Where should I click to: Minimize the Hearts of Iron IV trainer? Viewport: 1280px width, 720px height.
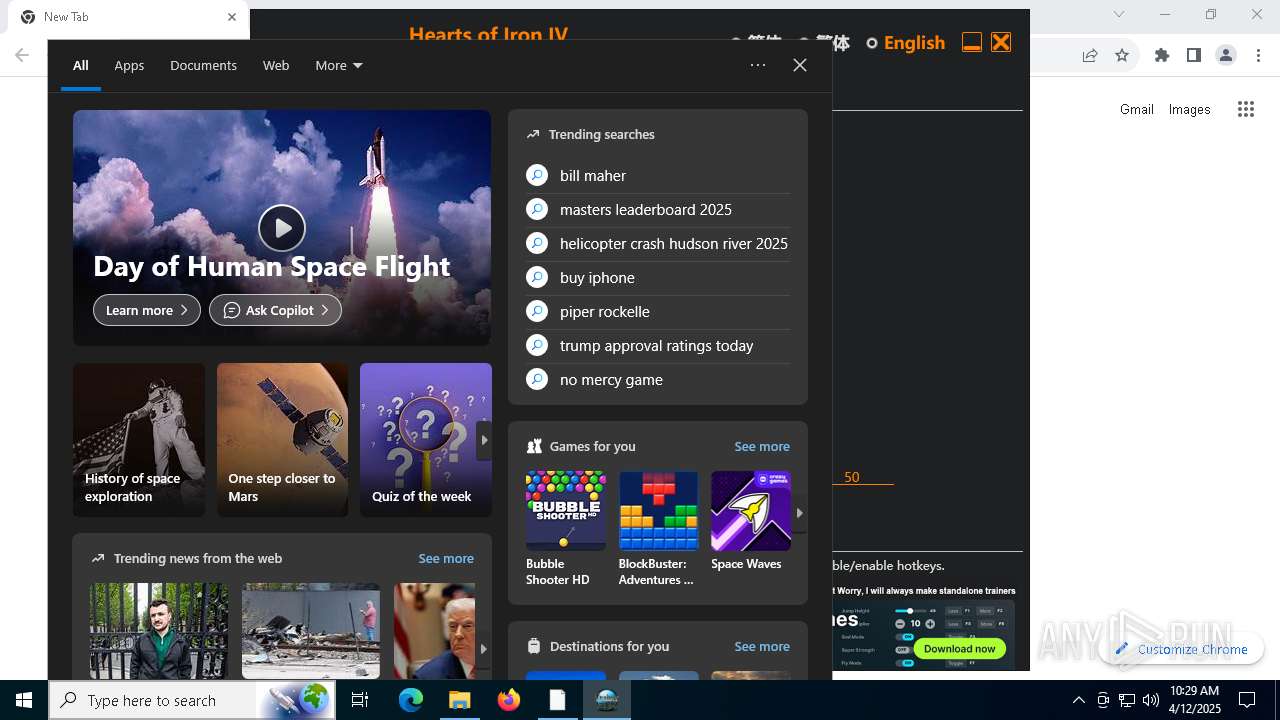pos(971,42)
